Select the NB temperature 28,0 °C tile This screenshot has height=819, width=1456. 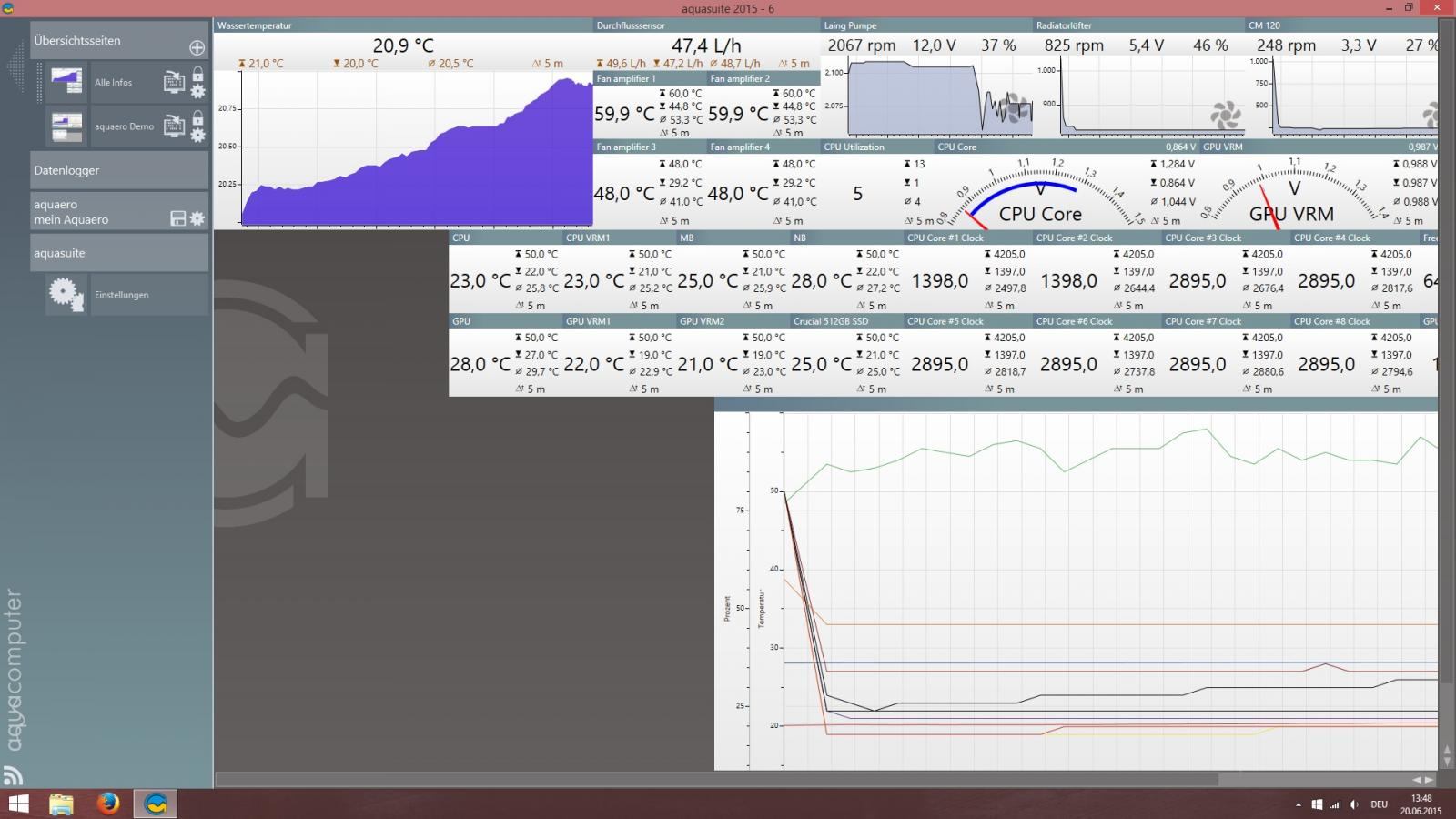click(x=847, y=272)
